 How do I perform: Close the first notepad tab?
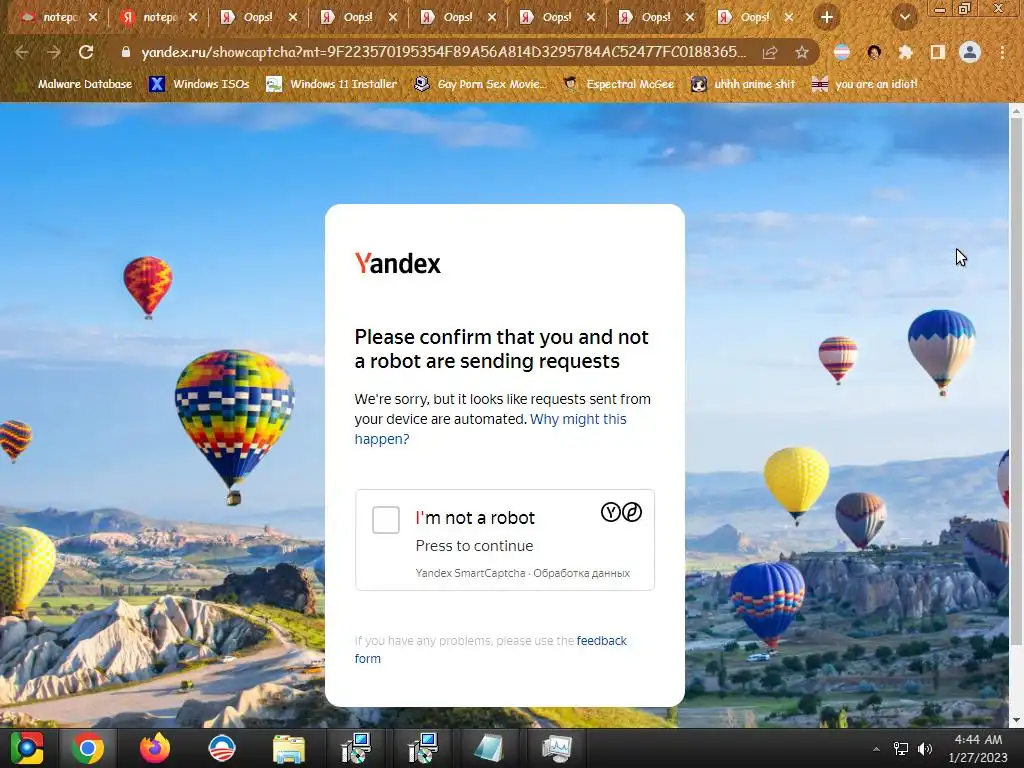click(x=93, y=18)
